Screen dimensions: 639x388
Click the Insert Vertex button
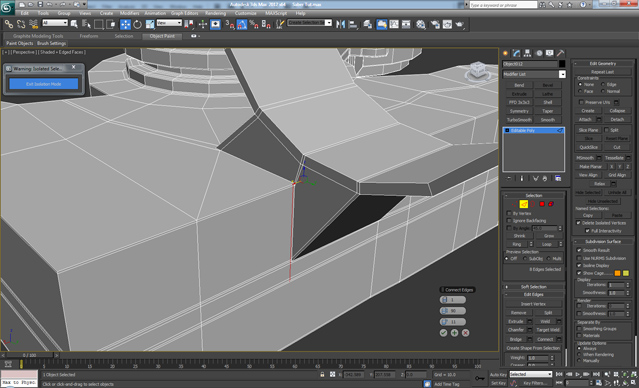click(533, 304)
